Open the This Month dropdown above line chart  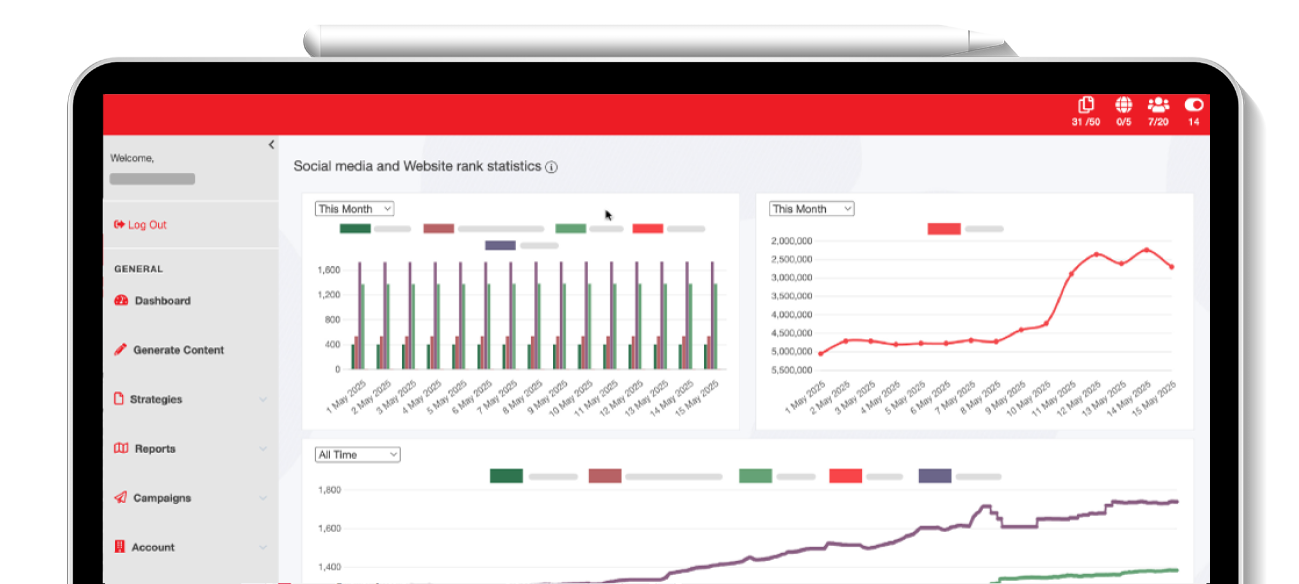click(x=811, y=209)
